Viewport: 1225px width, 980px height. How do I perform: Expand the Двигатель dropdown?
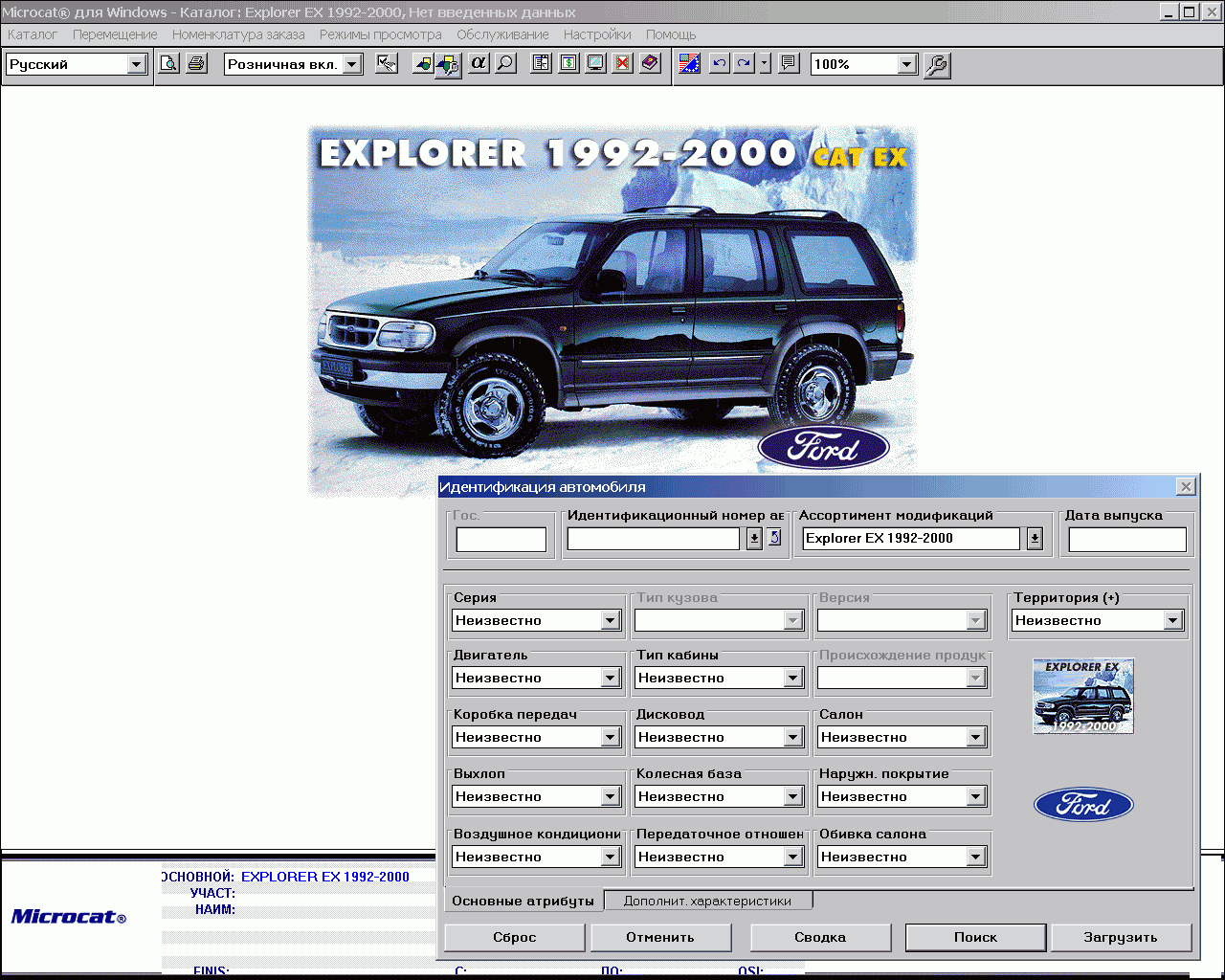click(611, 678)
